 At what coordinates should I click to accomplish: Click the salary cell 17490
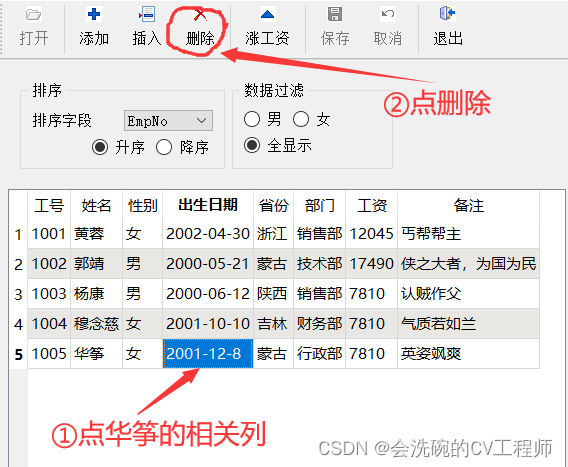coord(372,264)
